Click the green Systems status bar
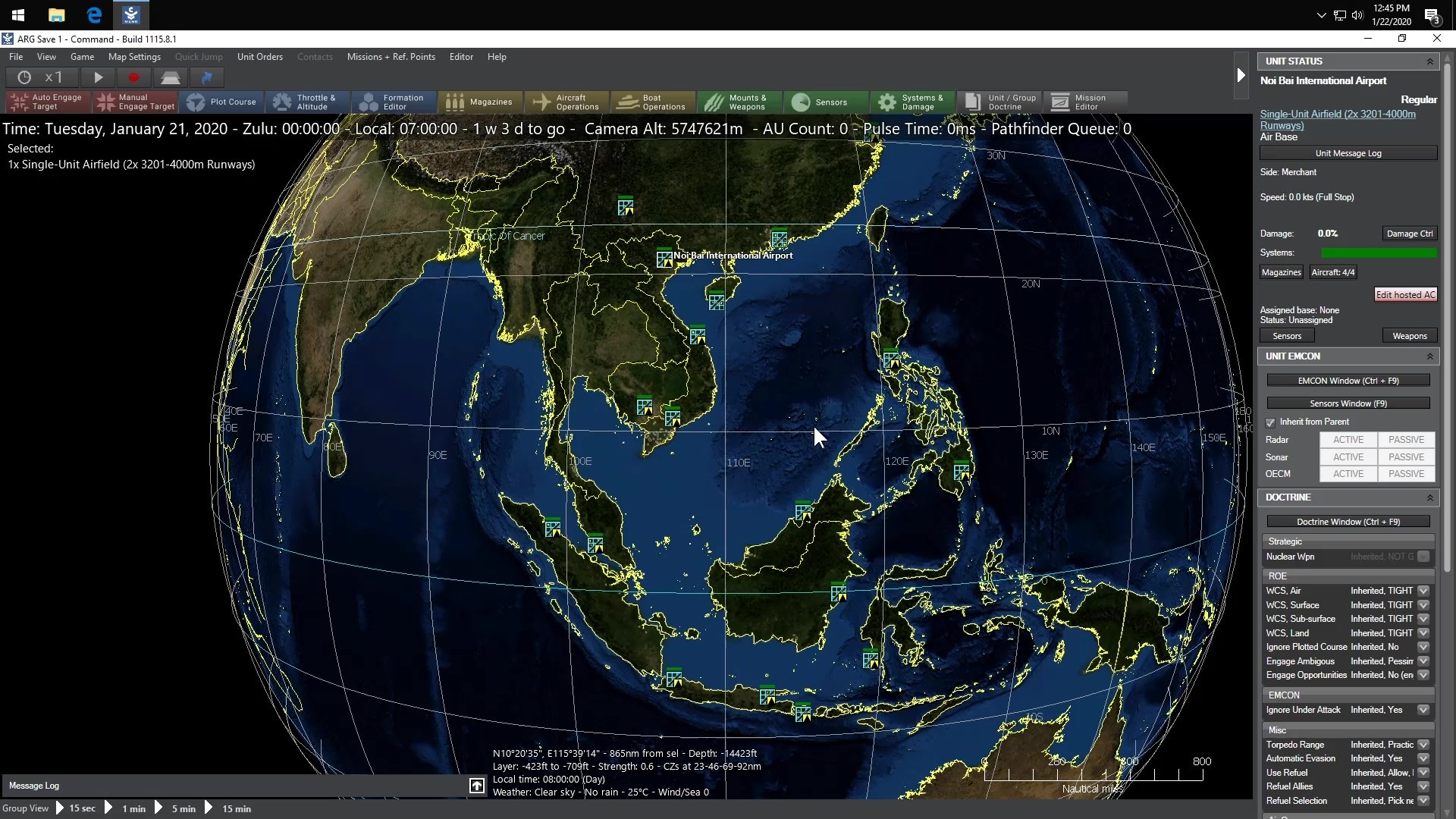 [x=1379, y=253]
